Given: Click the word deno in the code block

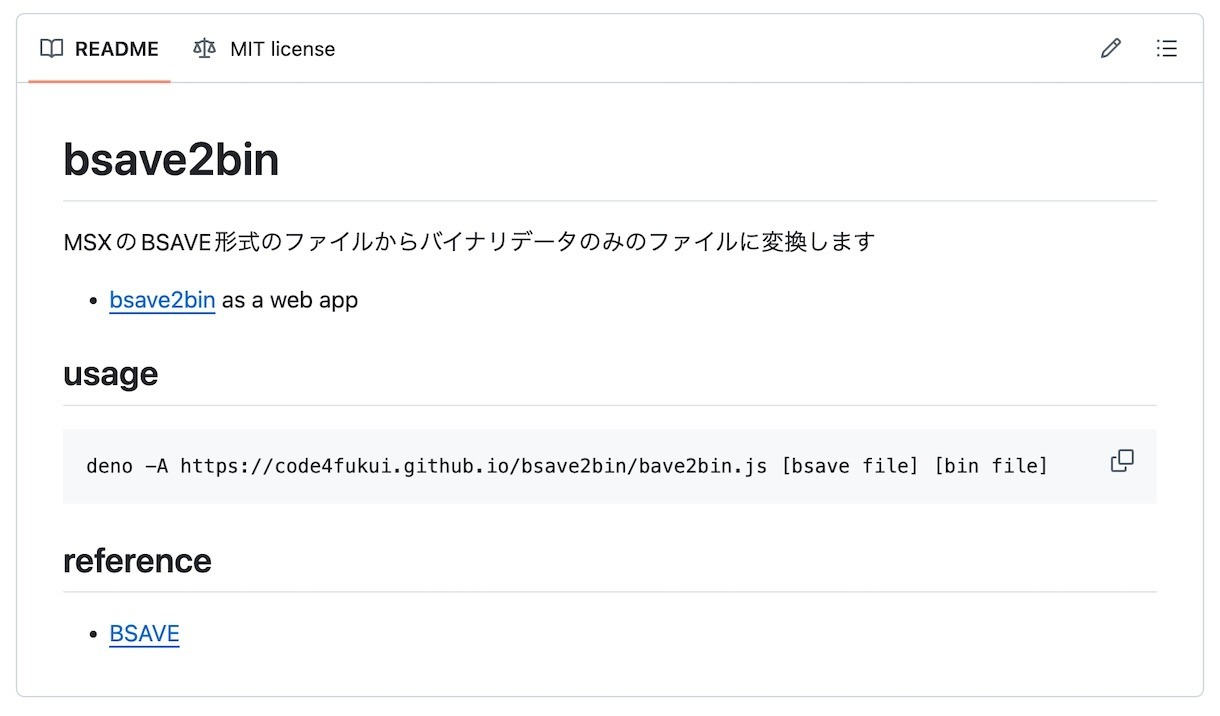Looking at the screenshot, I should click(x=110, y=466).
